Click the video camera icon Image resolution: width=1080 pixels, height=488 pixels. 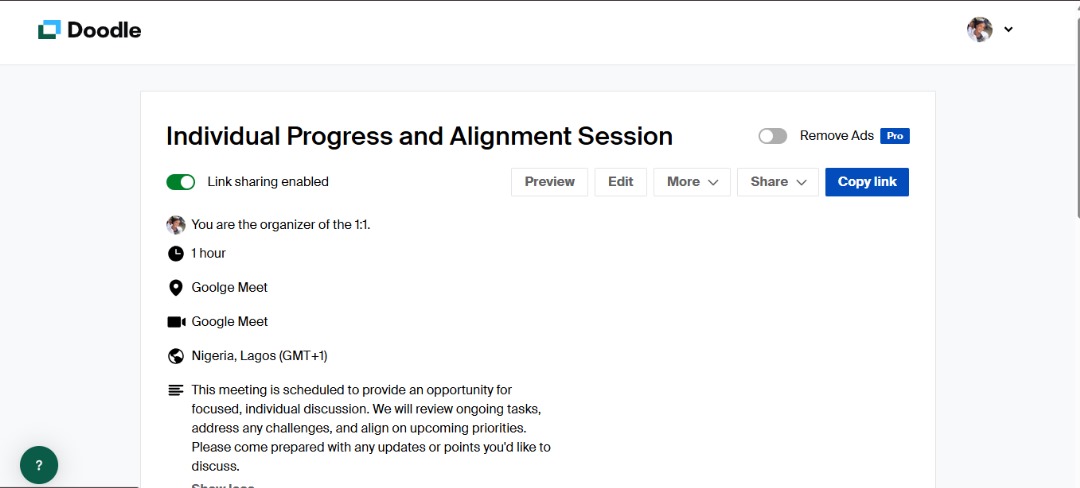[x=176, y=321]
